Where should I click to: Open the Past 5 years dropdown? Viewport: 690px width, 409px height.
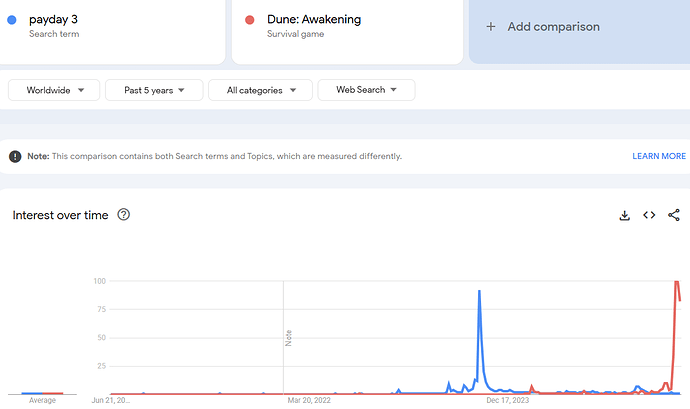coord(154,90)
